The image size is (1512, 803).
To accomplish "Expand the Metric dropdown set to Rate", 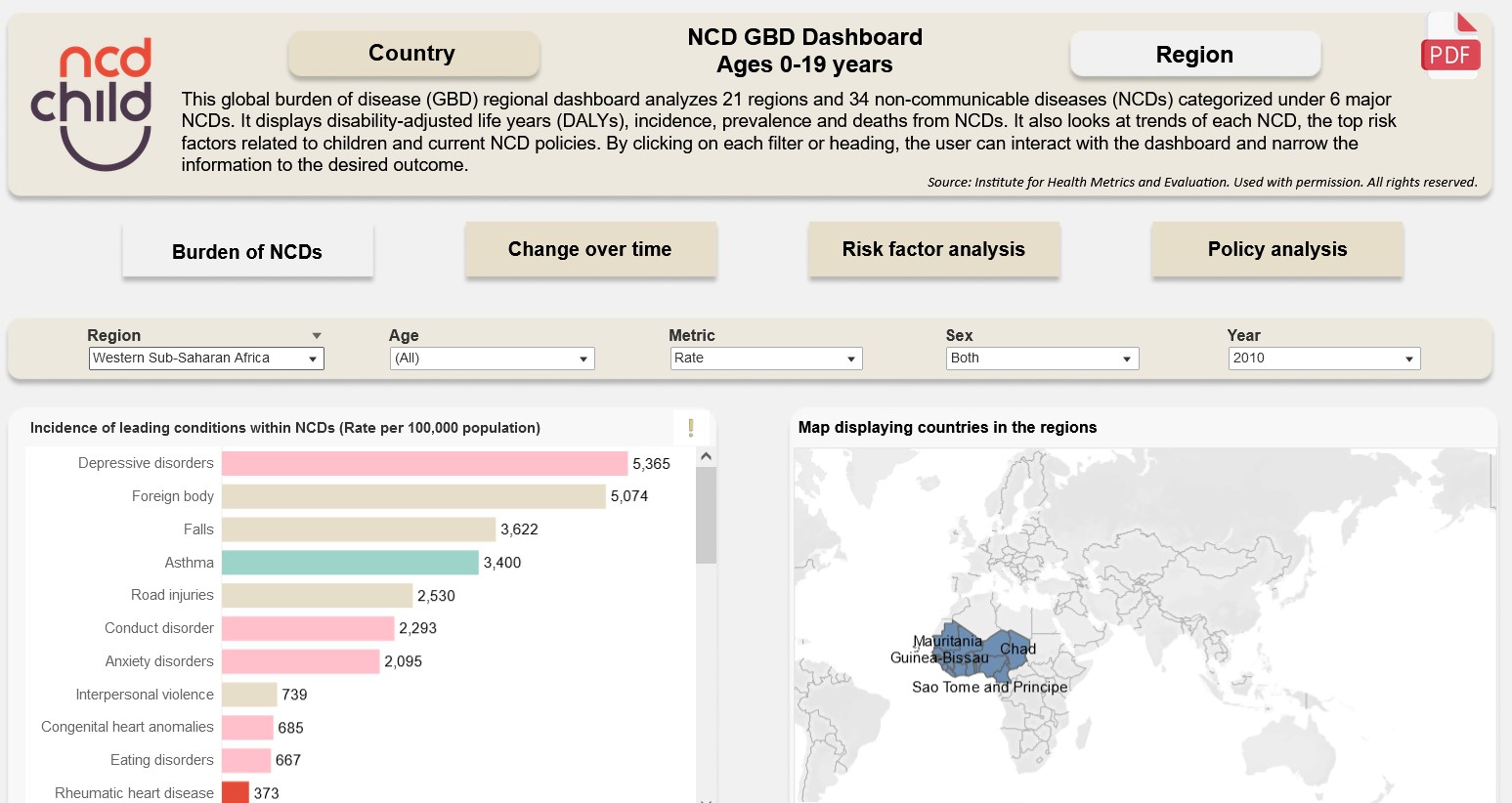I will [x=765, y=359].
